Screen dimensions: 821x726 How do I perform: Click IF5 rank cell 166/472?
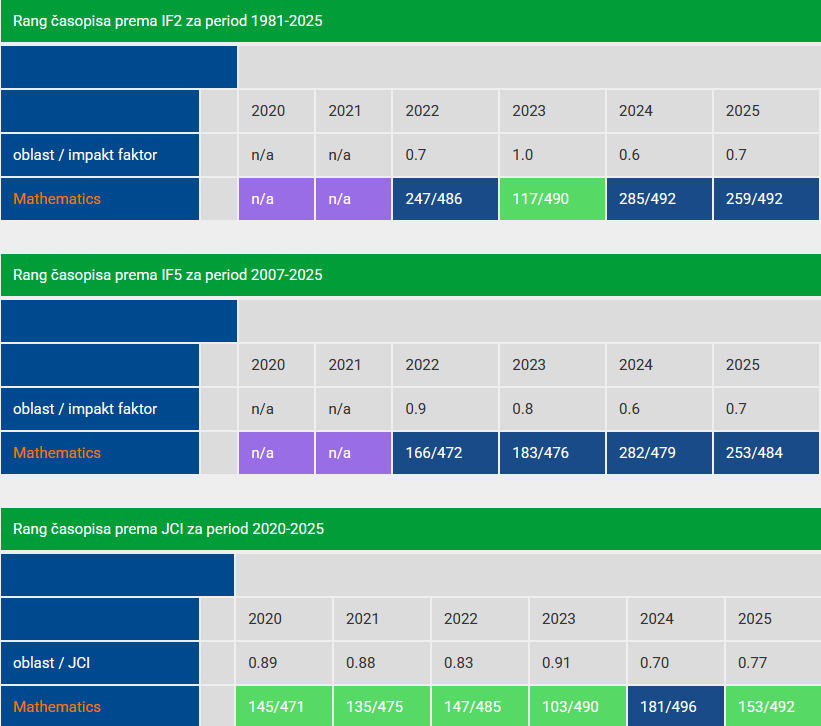coord(445,453)
